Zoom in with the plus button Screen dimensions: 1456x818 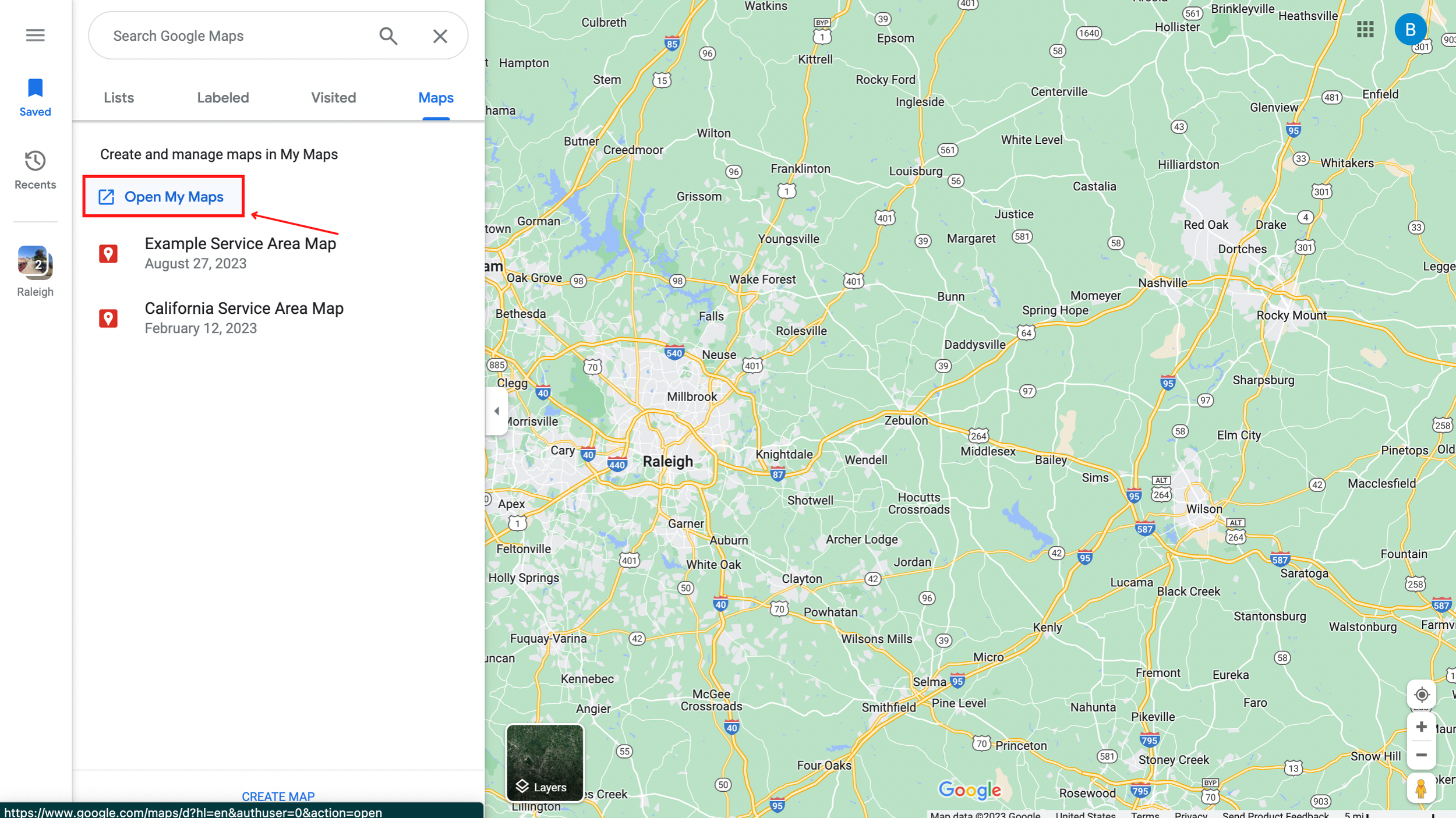click(x=1421, y=727)
